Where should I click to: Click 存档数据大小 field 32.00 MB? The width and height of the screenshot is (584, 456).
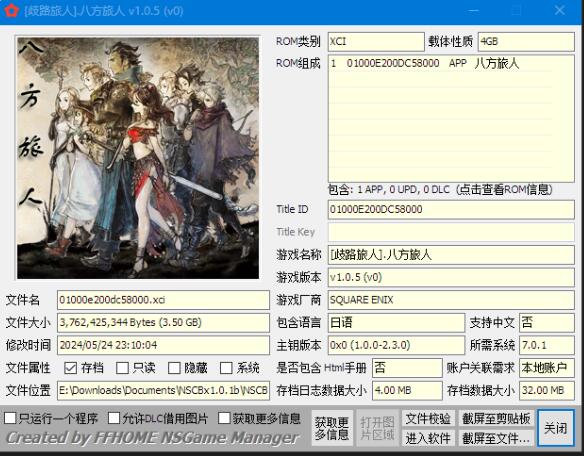tap(547, 390)
